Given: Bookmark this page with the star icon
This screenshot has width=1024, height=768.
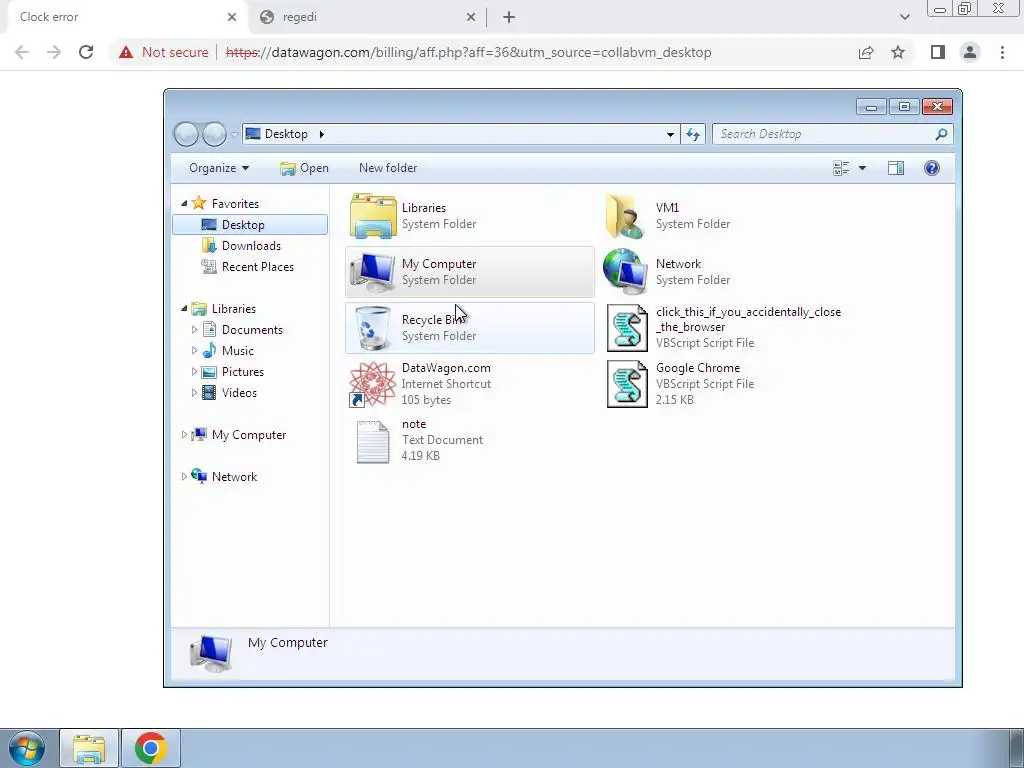Looking at the screenshot, I should pos(898,52).
